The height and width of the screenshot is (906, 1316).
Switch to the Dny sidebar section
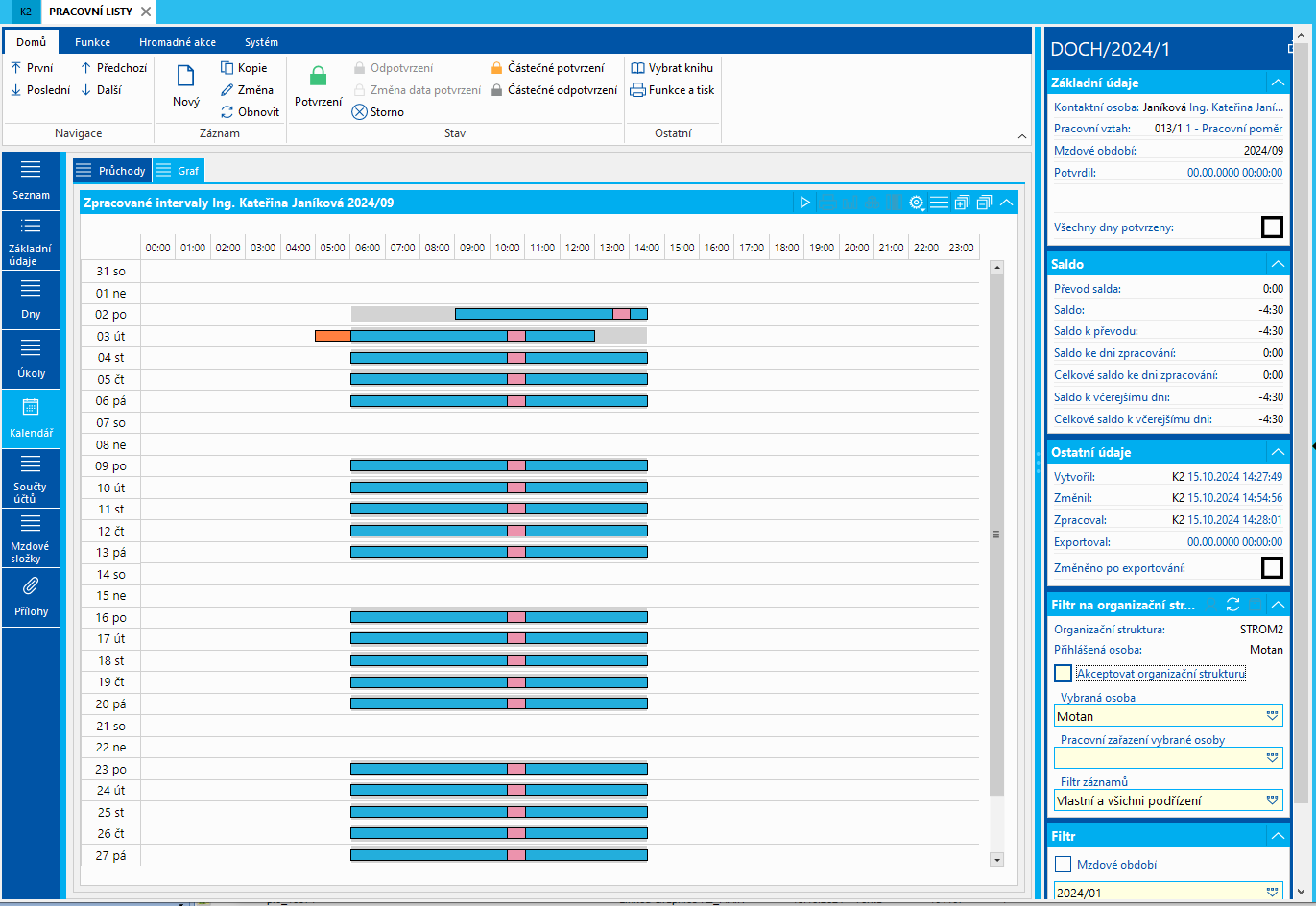[x=31, y=300]
